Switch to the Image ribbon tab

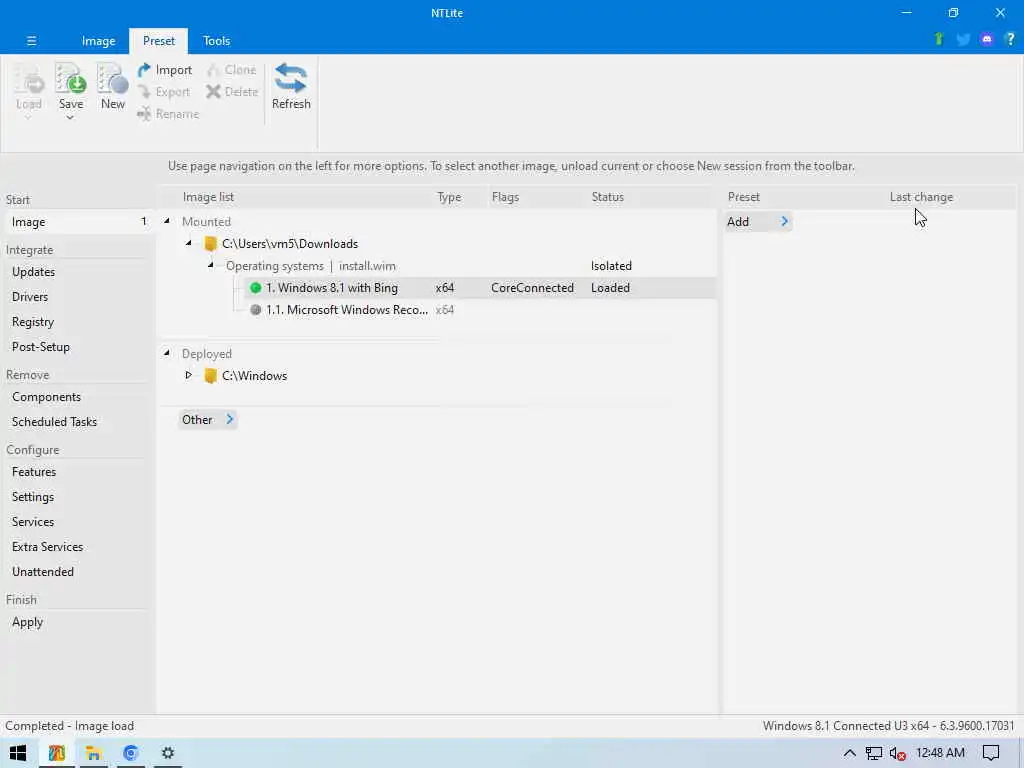[99, 40]
